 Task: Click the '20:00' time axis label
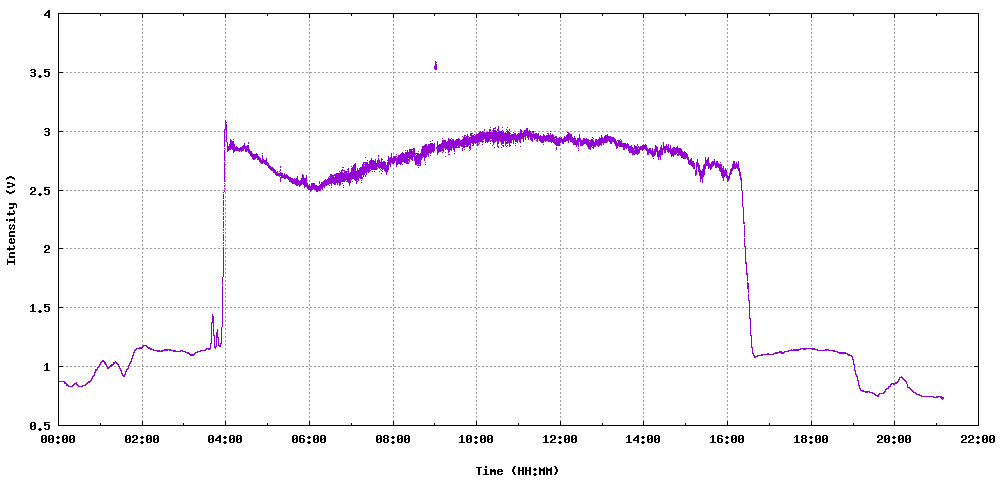click(x=894, y=439)
